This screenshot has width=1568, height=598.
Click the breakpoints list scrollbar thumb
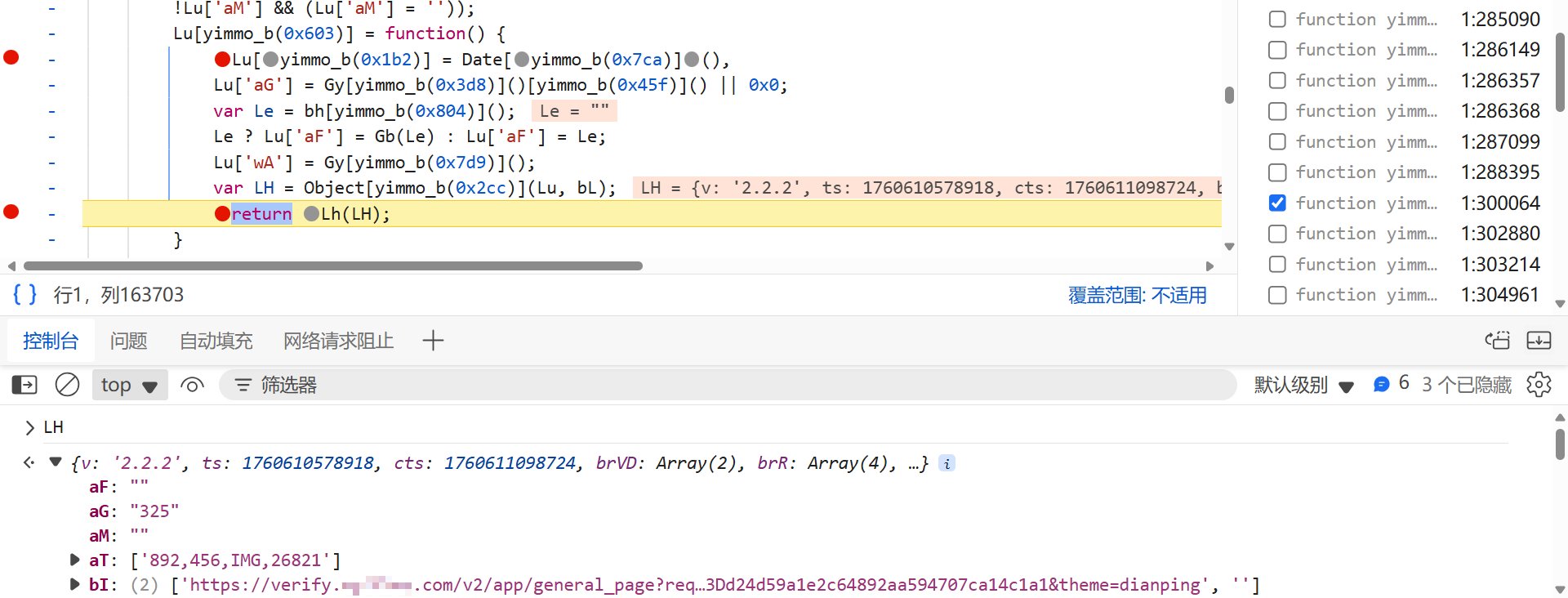(1560, 72)
